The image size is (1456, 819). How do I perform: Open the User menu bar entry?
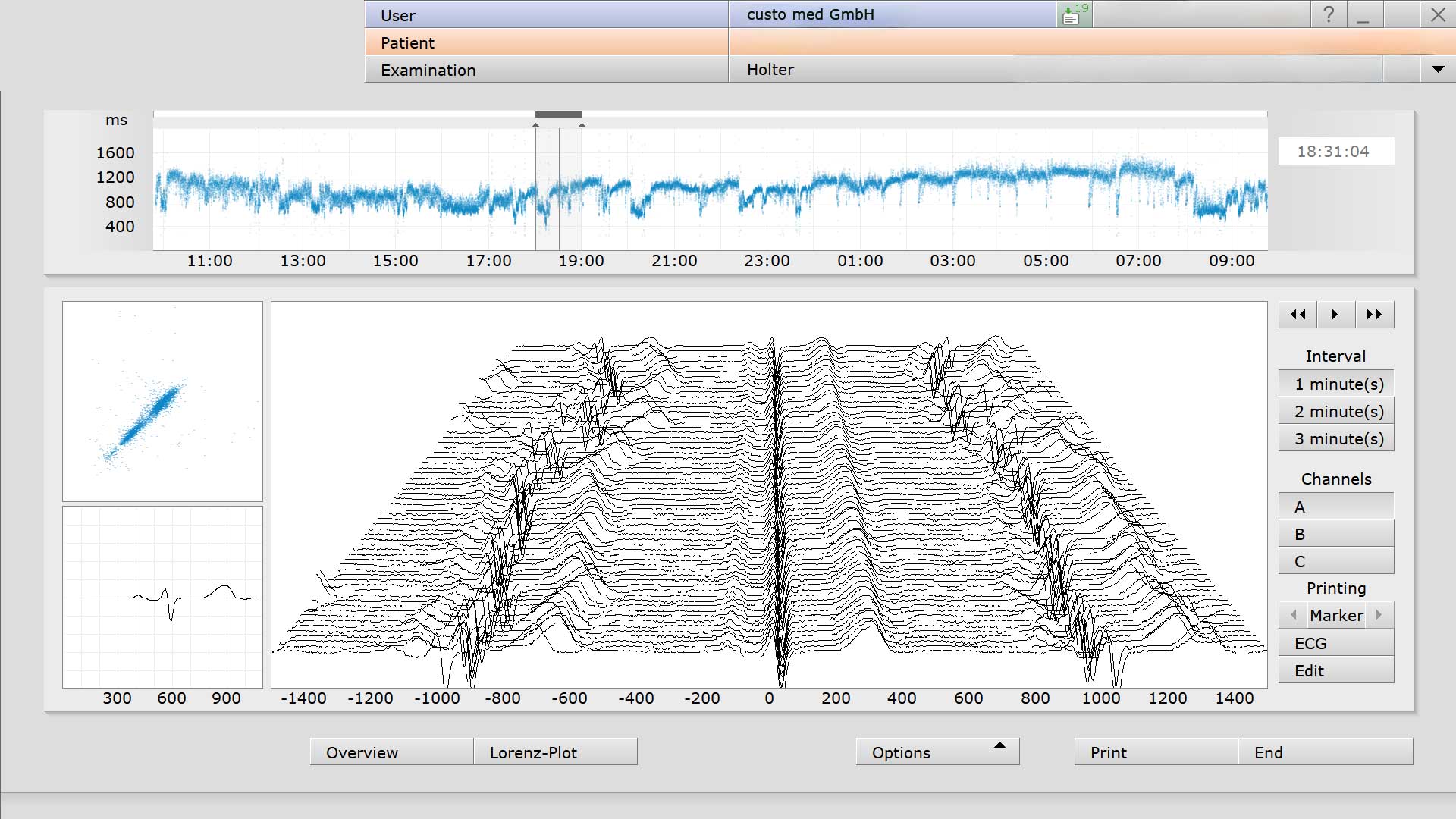[x=547, y=14]
